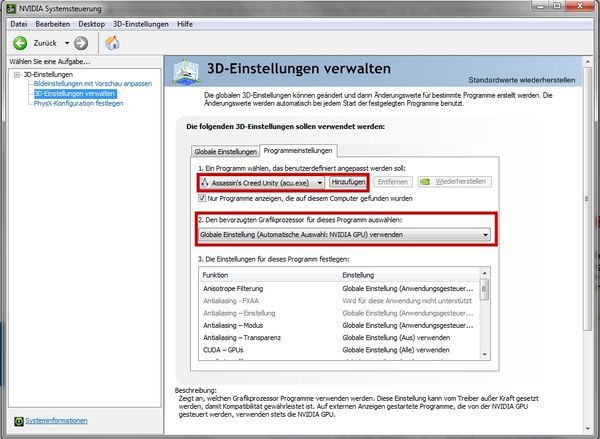Select 'PhysX-Konfiguration festlegen' tree item
The height and width of the screenshot is (439, 600).
[78, 103]
